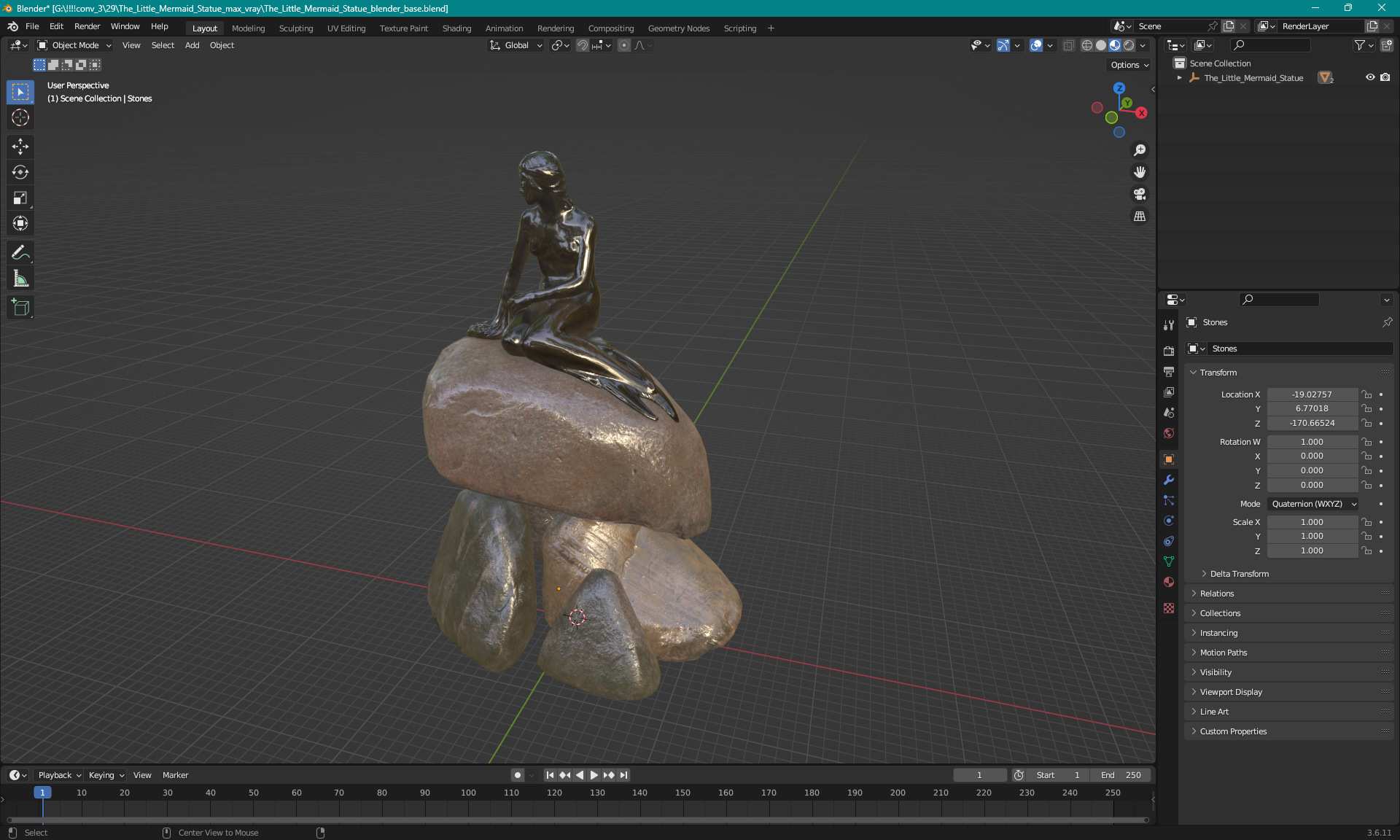
Task: Select the Measure tool
Action: (20, 278)
